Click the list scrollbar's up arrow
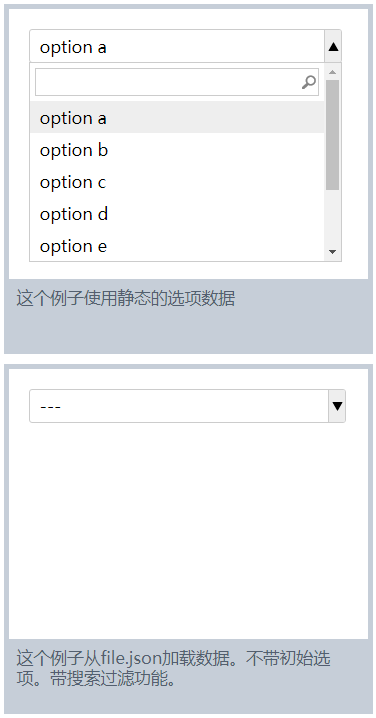The height and width of the screenshot is (718, 376). point(332,72)
